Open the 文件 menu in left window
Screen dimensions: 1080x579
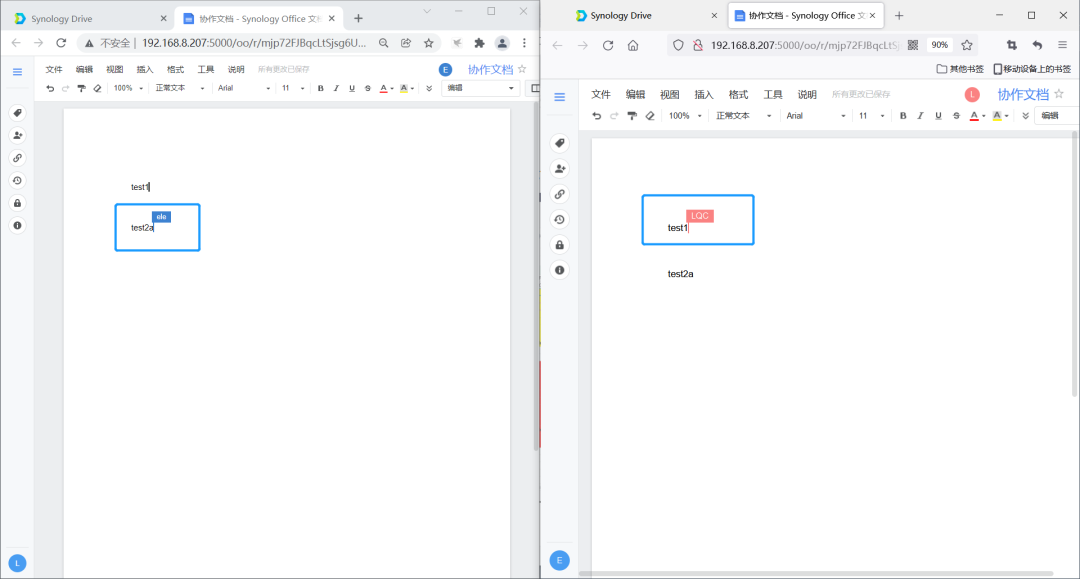tap(54, 70)
